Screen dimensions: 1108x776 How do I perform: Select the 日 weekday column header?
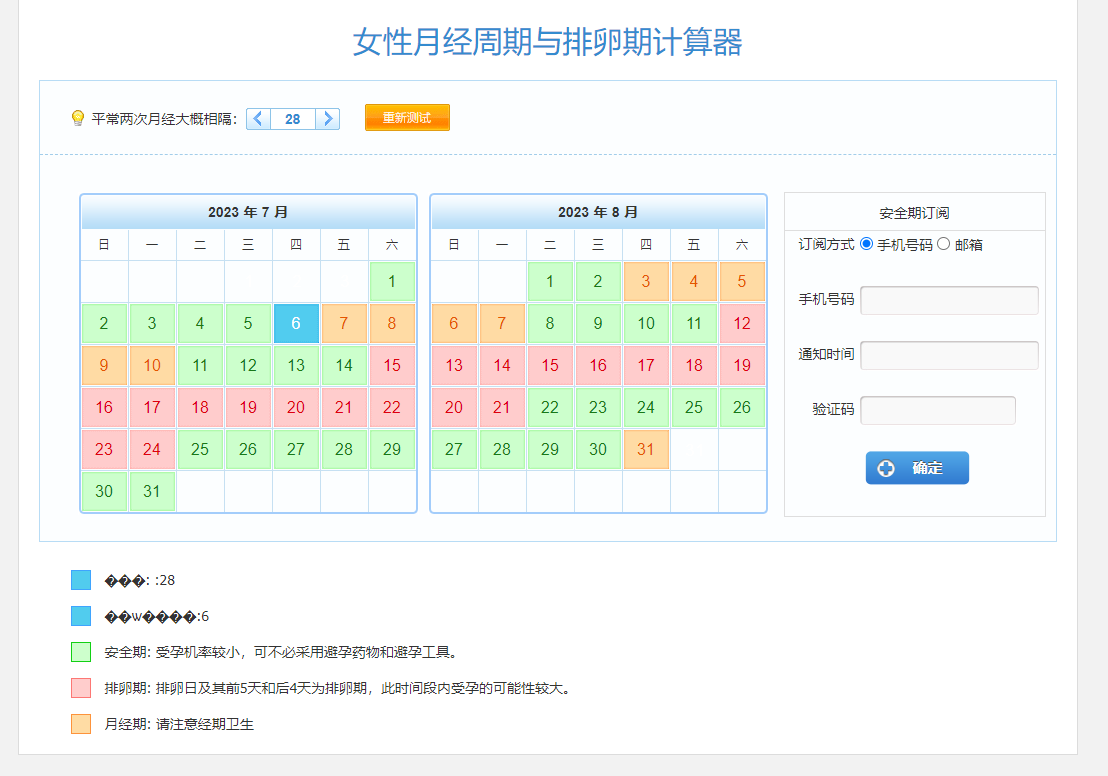pos(104,244)
